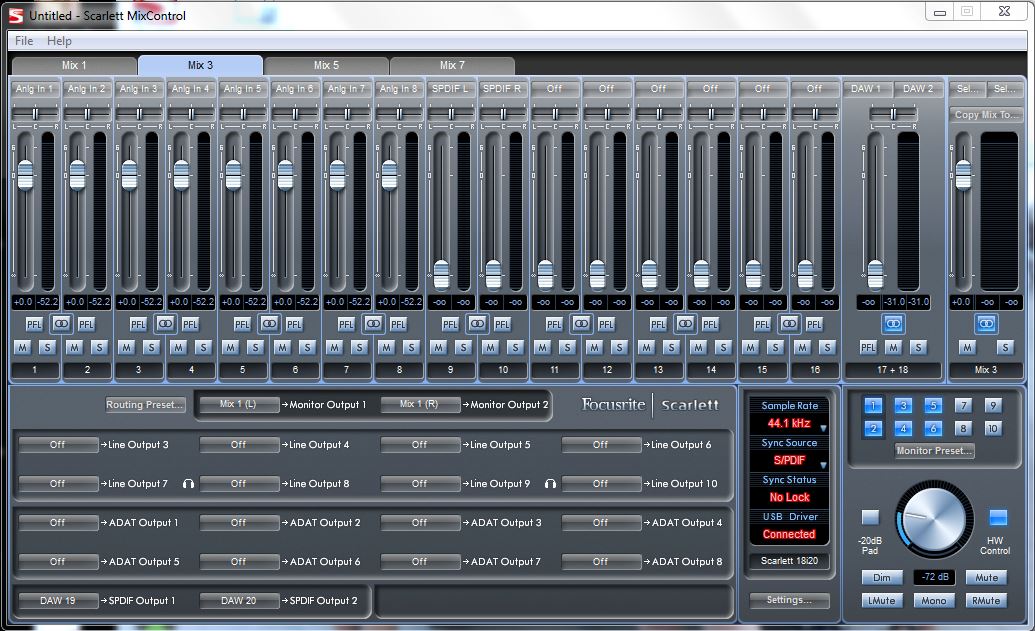Image resolution: width=1035 pixels, height=631 pixels.
Task: Open the Settings dialog button
Action: pos(789,600)
